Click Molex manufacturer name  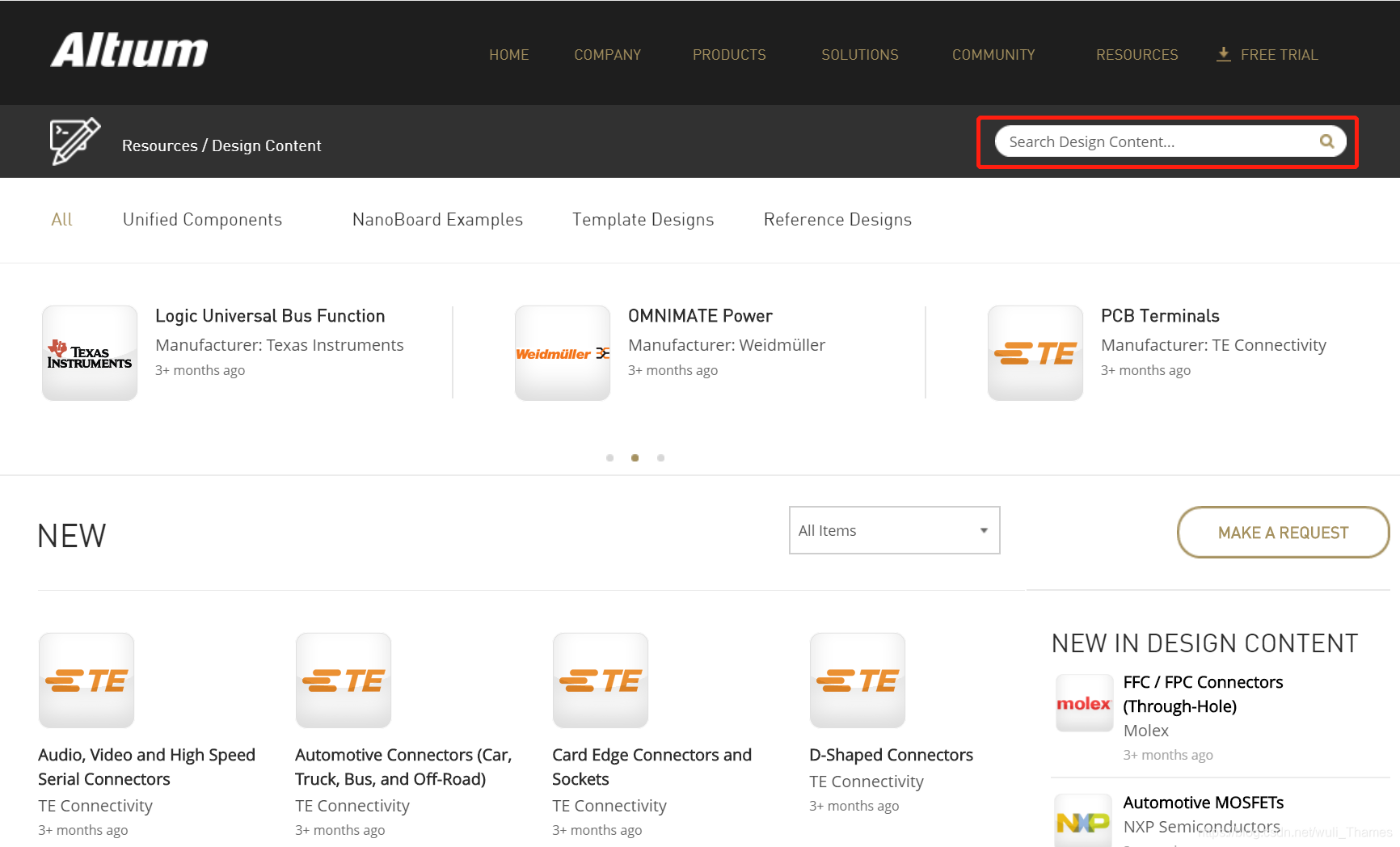(1146, 731)
